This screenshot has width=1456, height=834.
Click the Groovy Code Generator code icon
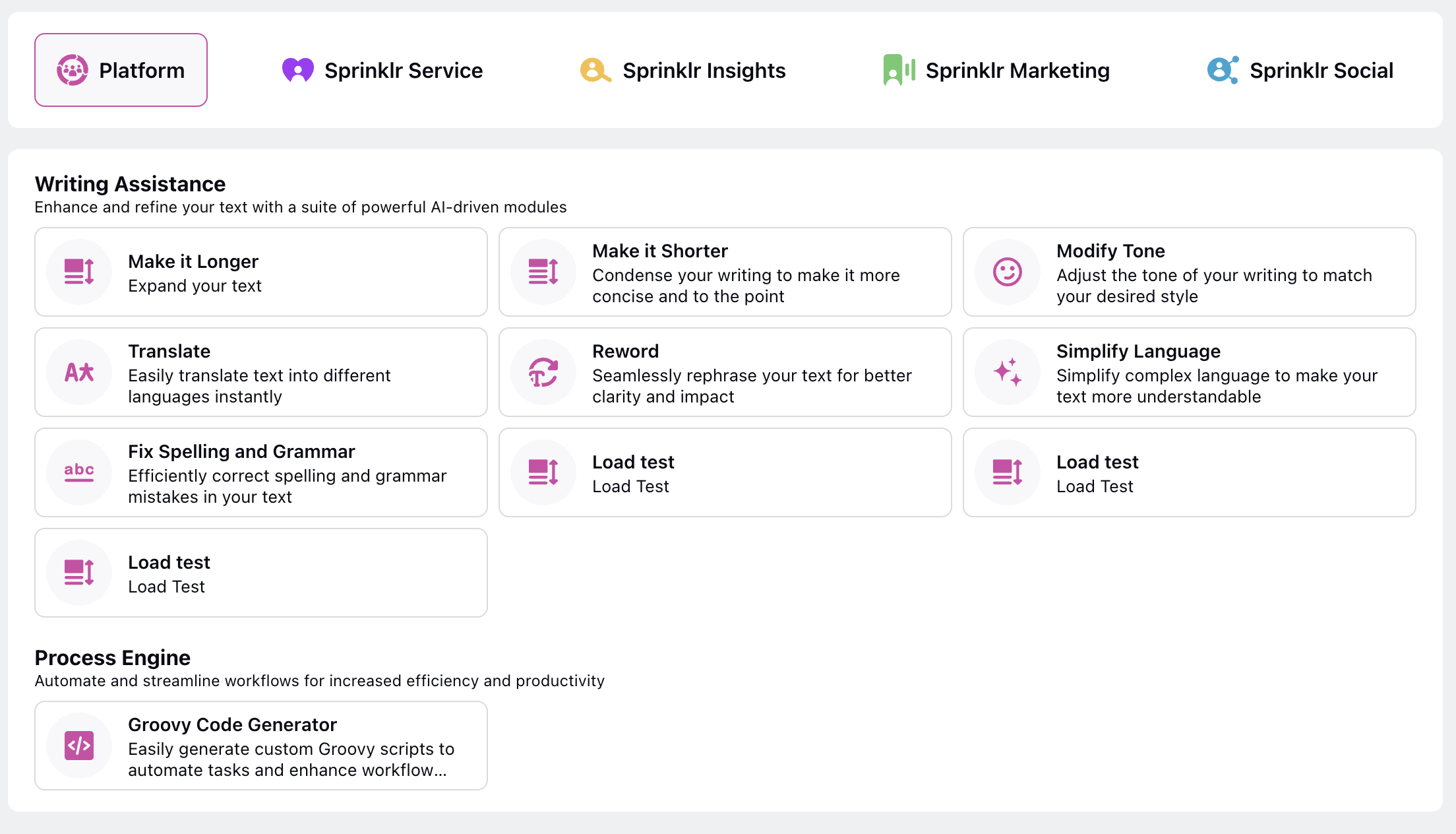tap(79, 746)
